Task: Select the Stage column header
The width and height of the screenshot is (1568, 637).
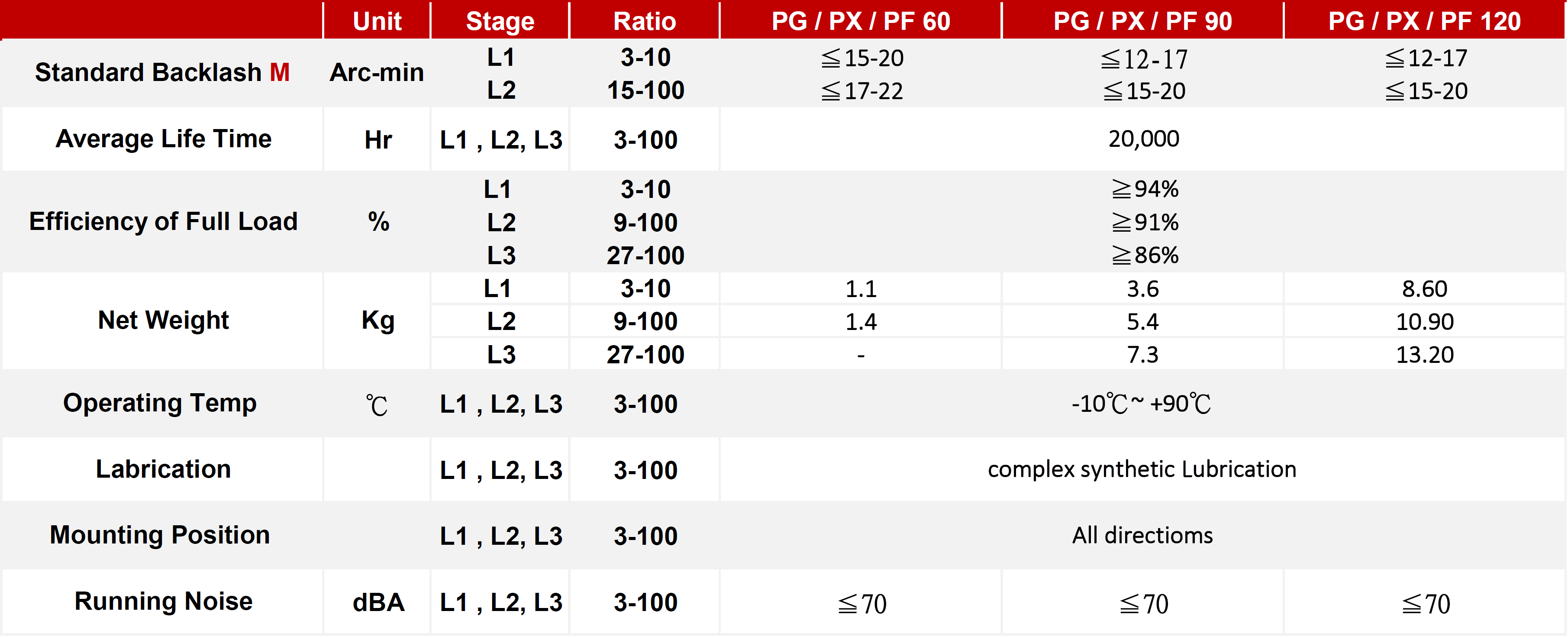Action: click(x=500, y=21)
